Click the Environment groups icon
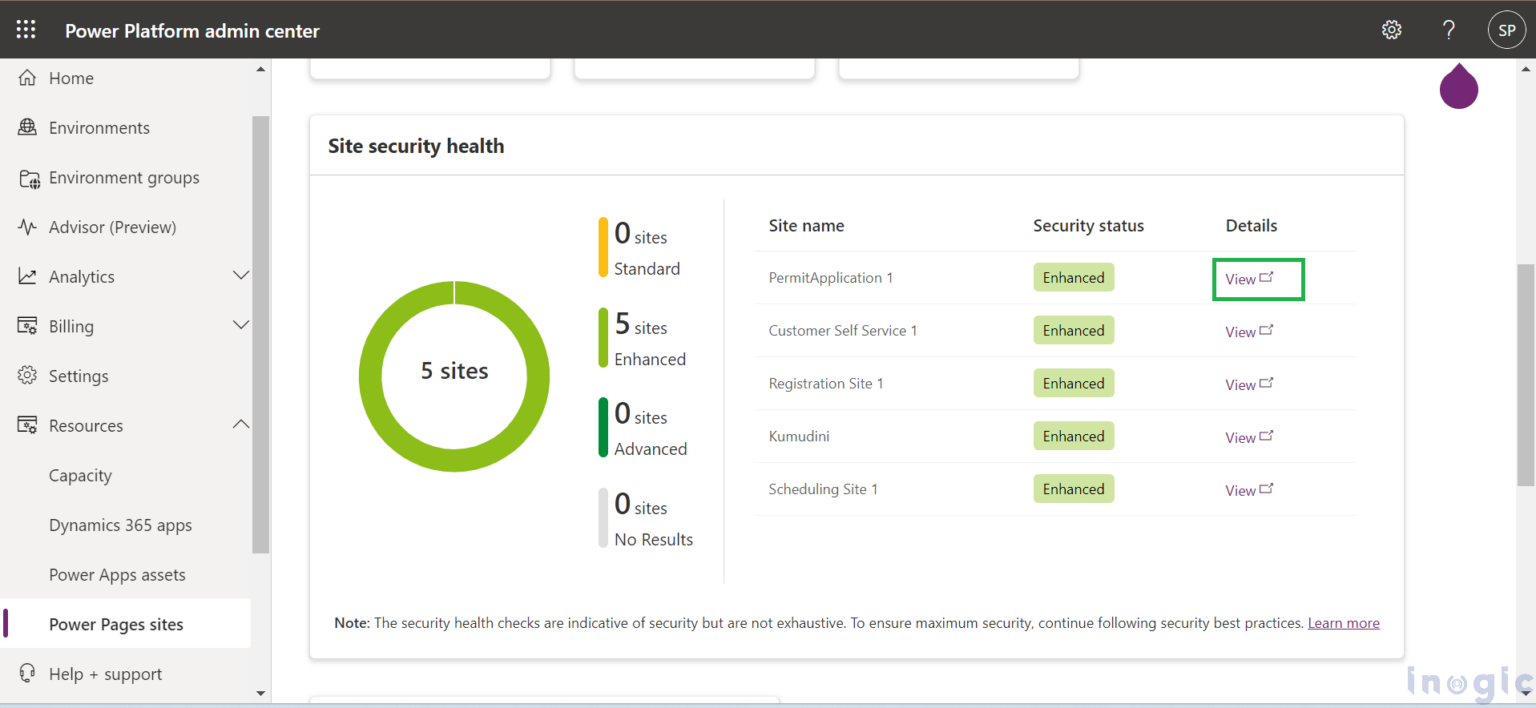 tap(29, 178)
